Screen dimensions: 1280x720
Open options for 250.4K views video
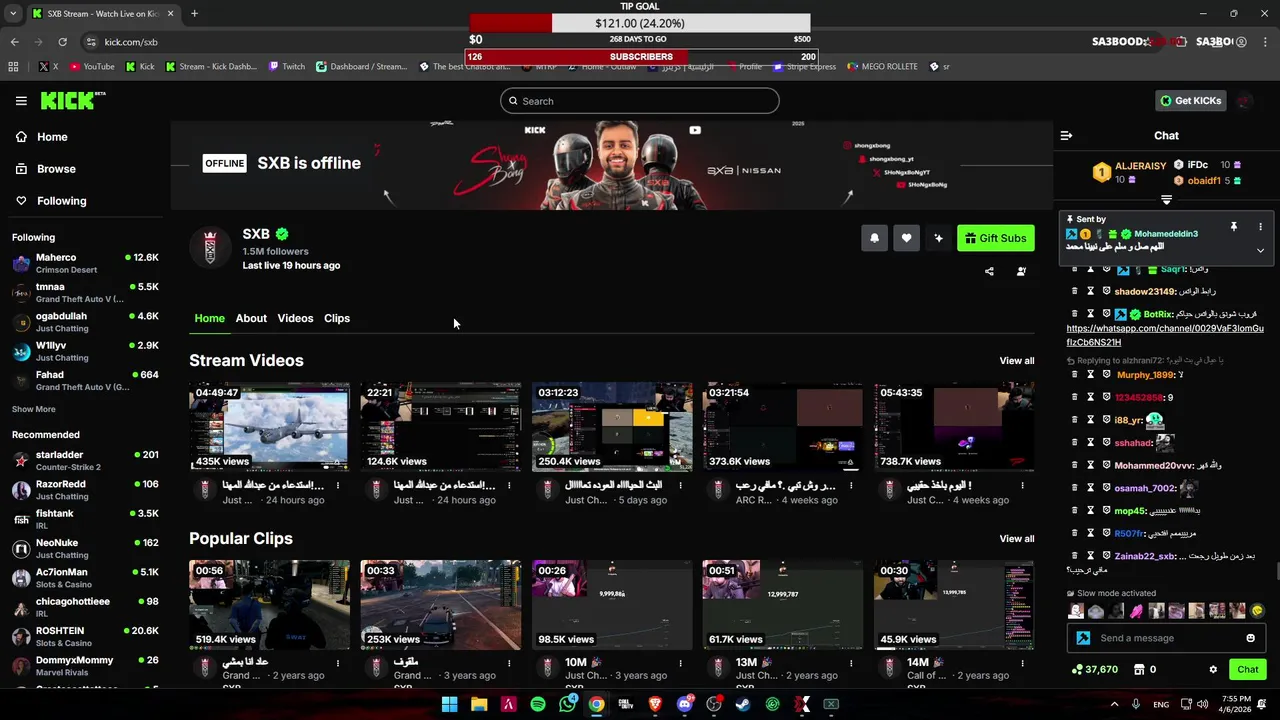coord(680,486)
